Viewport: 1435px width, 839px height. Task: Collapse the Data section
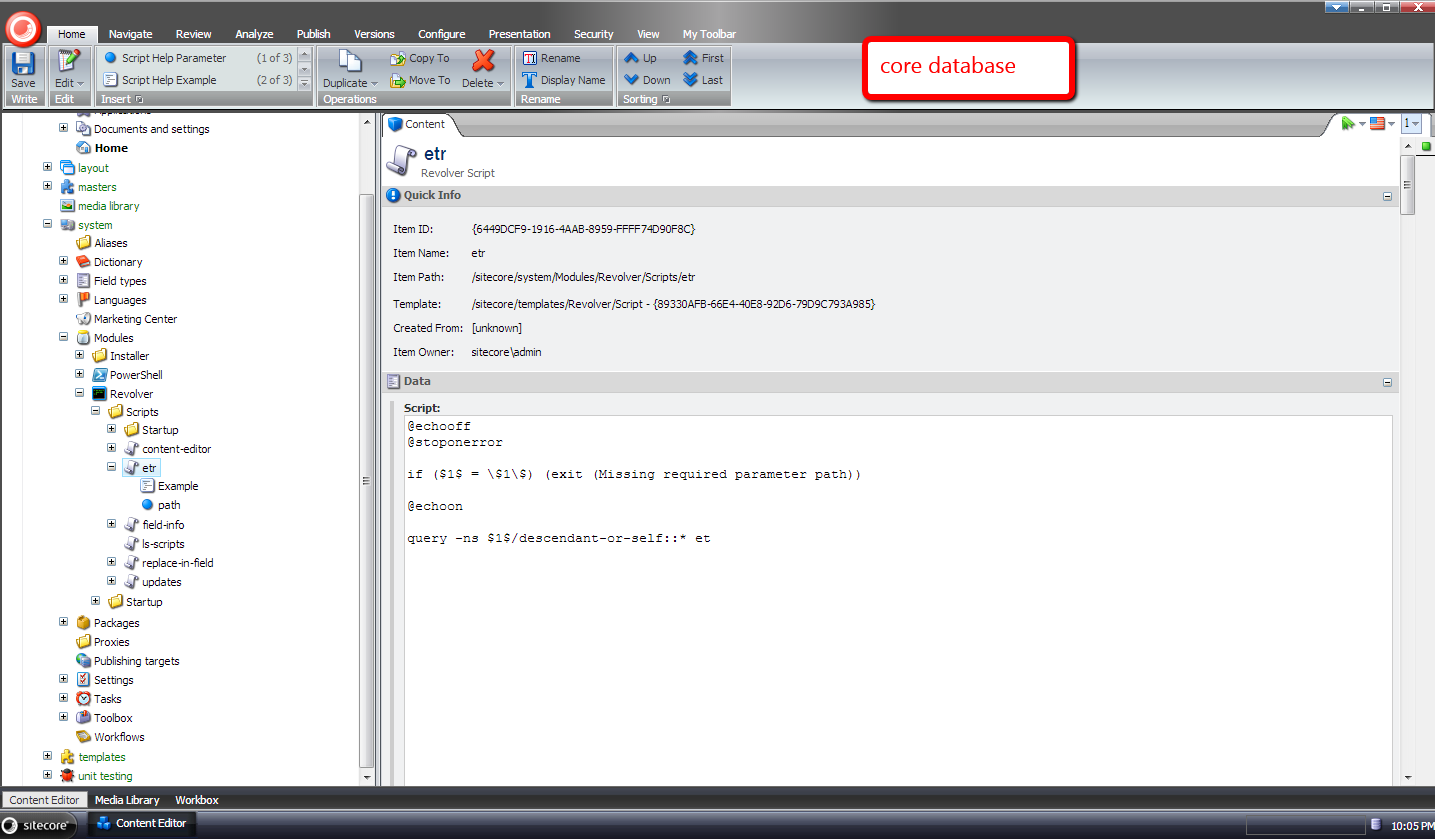[1387, 383]
